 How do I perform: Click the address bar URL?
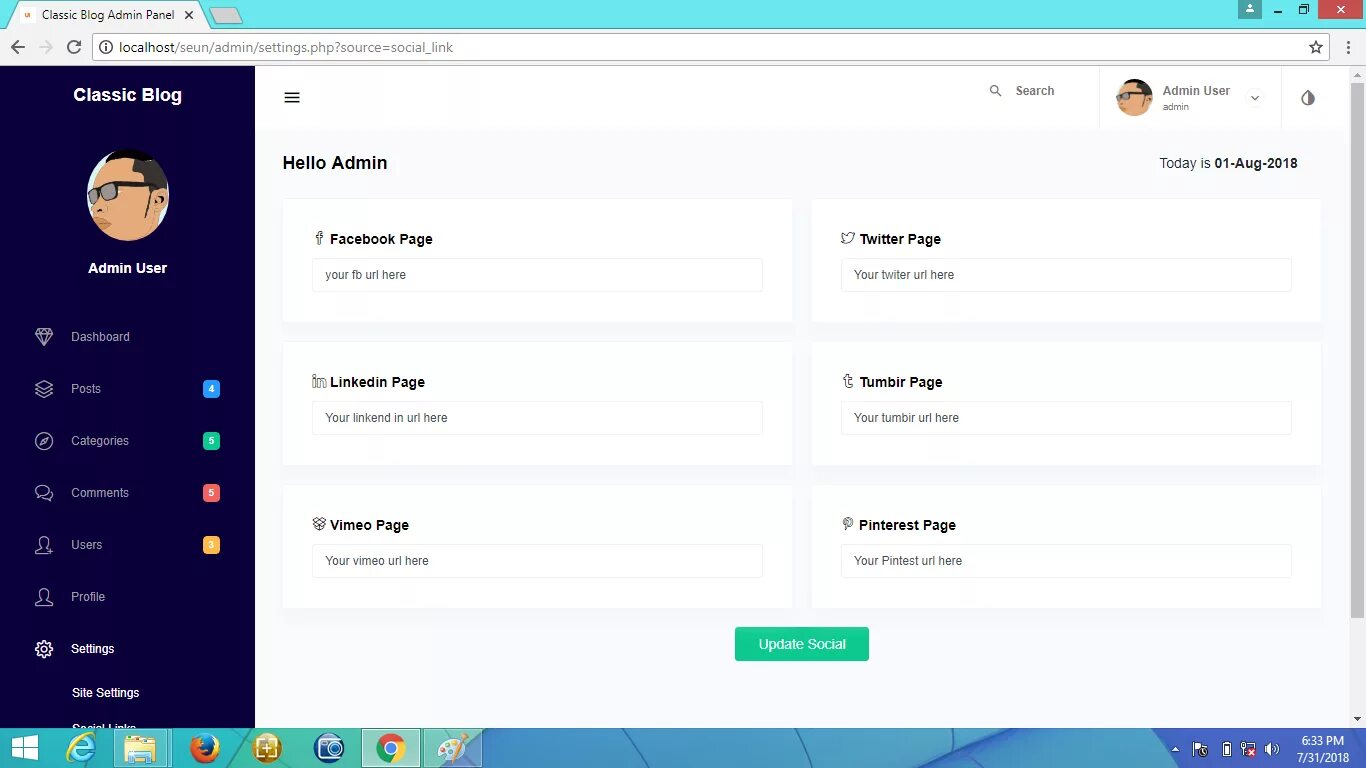coord(286,47)
